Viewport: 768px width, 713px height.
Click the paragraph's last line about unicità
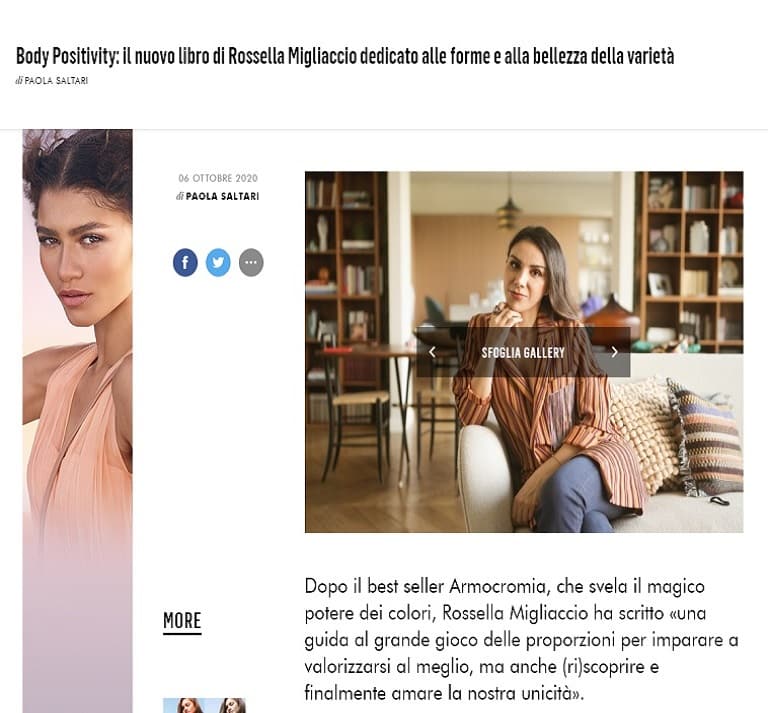pyautogui.click(x=444, y=693)
